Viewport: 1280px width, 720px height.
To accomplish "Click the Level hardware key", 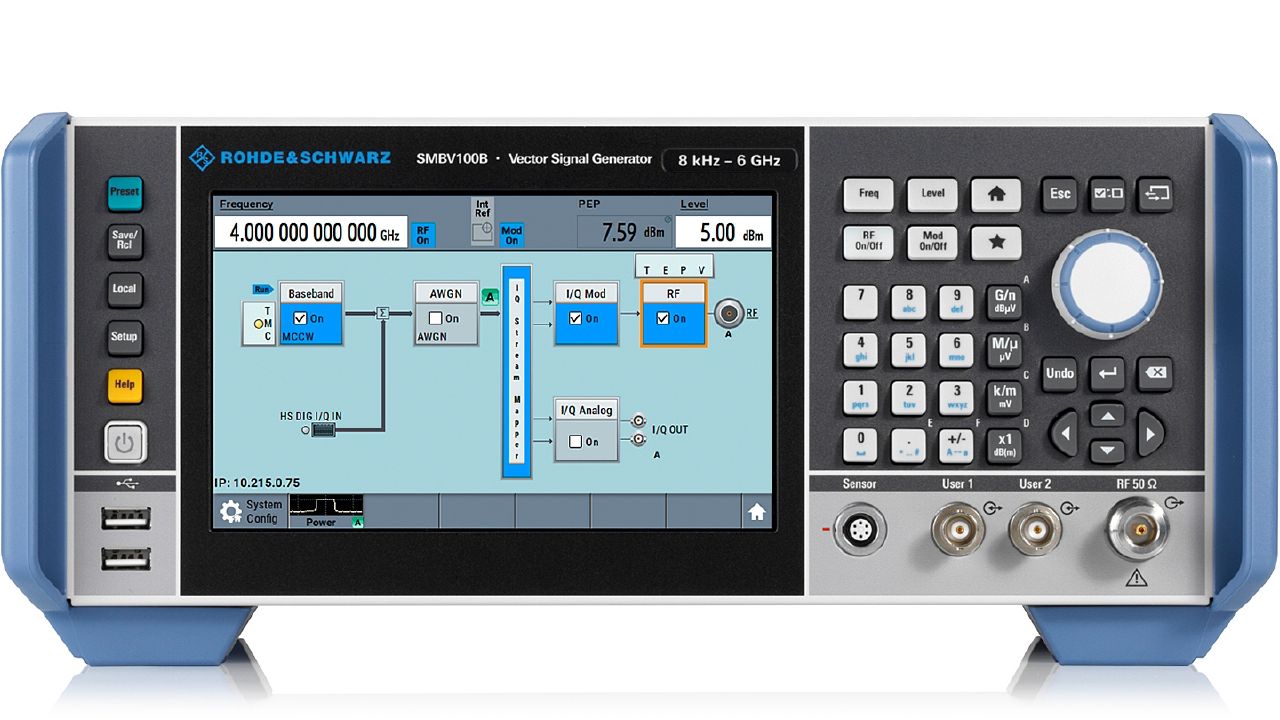I will 932,194.
